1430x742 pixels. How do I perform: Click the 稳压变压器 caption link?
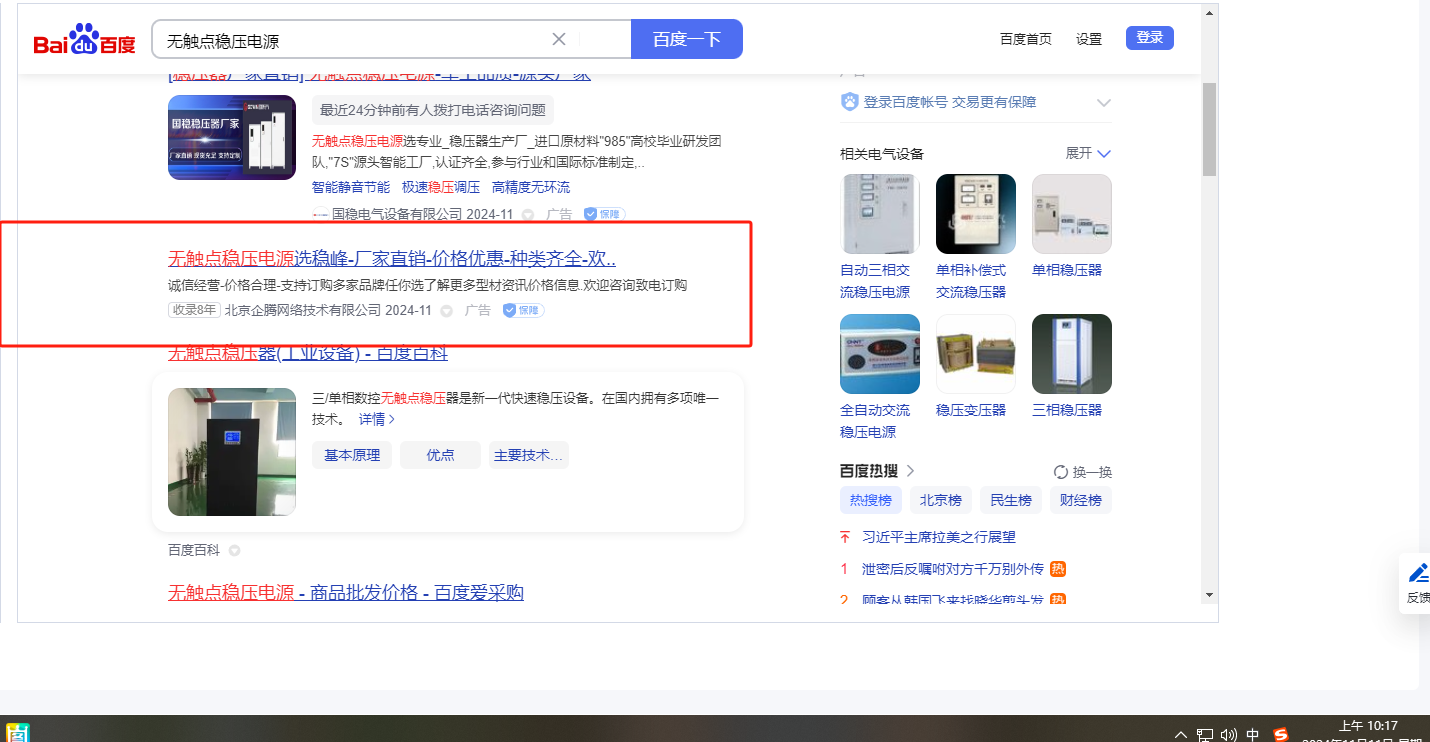[971, 410]
